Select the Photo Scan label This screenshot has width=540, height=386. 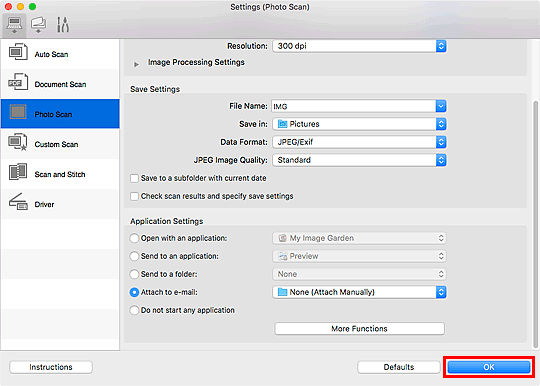point(53,114)
